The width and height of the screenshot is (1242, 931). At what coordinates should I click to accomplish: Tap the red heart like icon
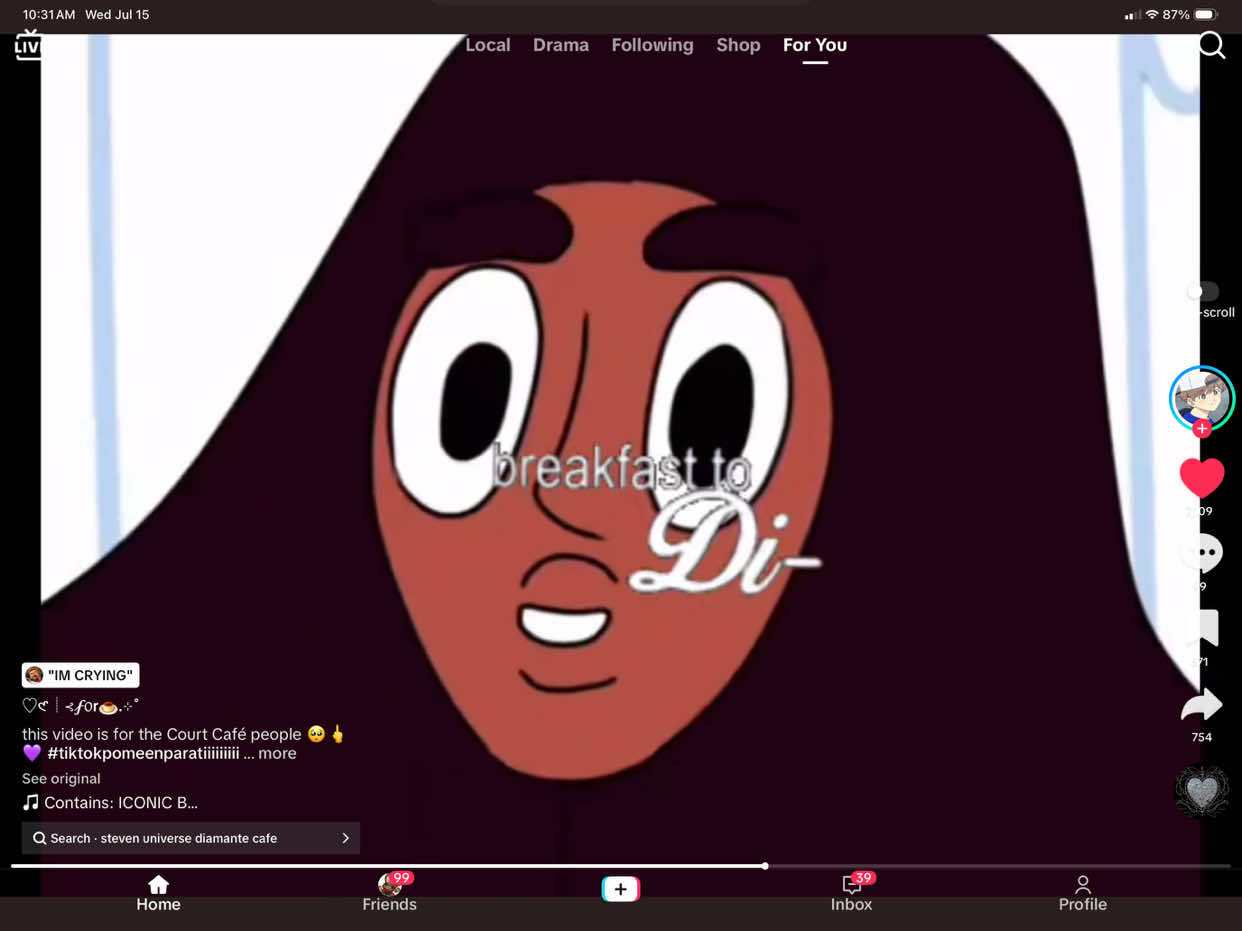1201,478
